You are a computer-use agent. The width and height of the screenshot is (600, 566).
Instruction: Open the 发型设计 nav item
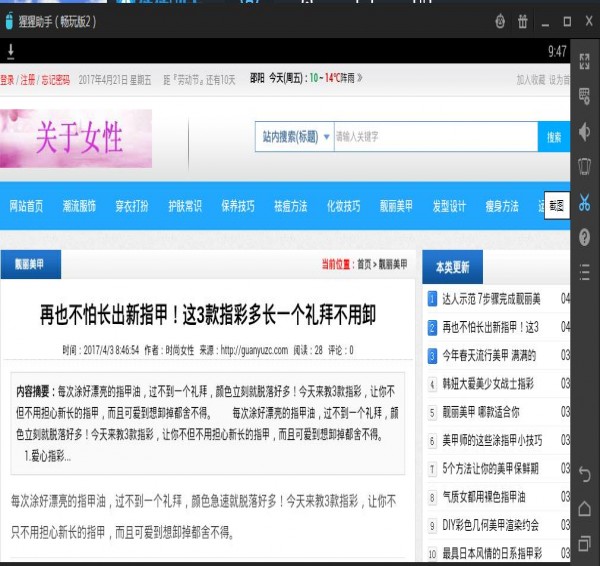[449, 206]
